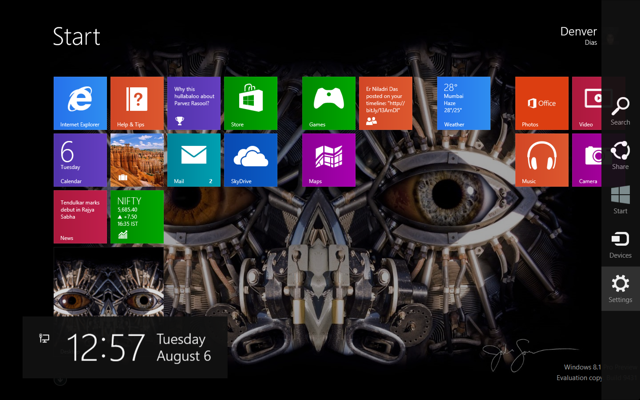
Task: Open the Internet Explorer tile
Action: 79,103
